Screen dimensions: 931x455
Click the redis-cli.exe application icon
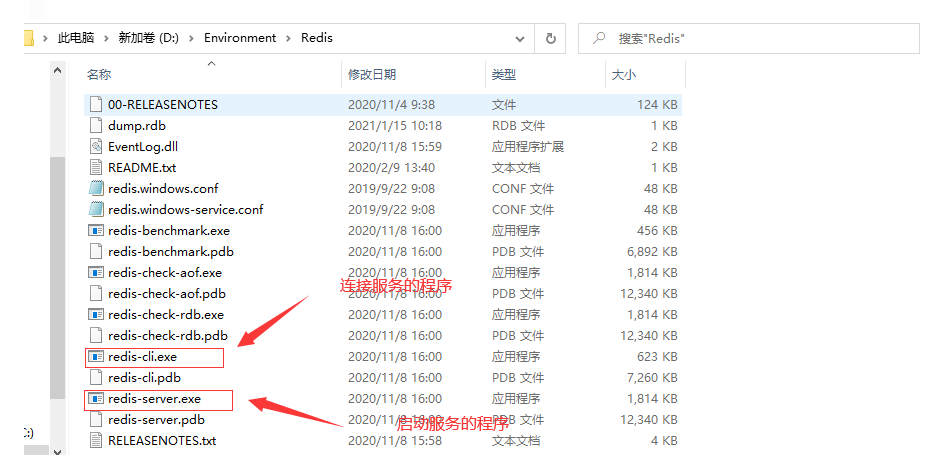(x=96, y=356)
